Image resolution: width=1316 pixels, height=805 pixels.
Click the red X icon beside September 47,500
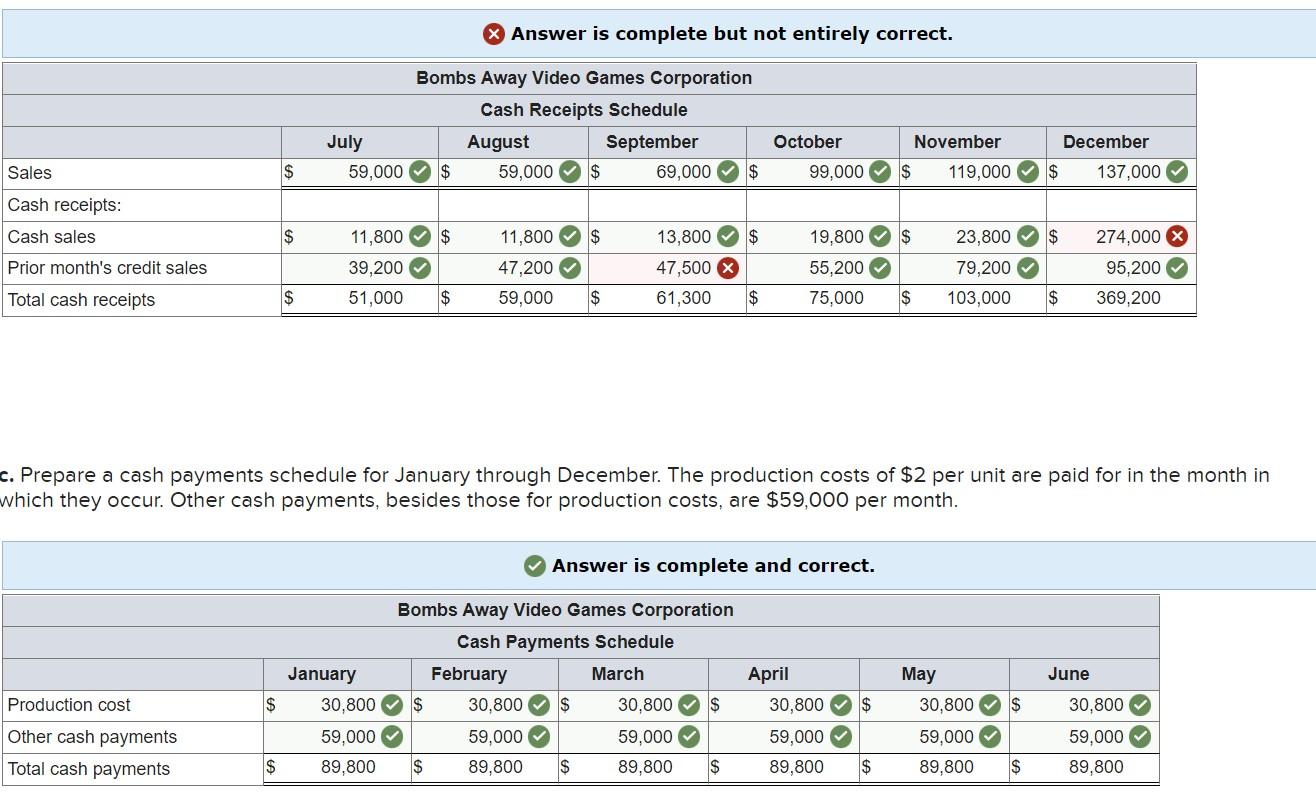point(728,268)
